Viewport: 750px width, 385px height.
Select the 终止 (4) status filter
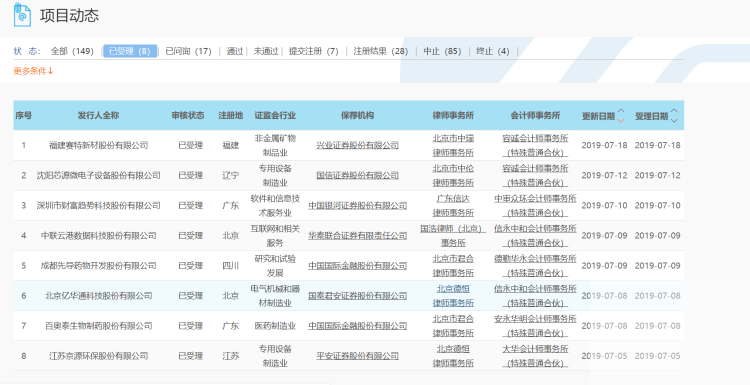[x=493, y=51]
